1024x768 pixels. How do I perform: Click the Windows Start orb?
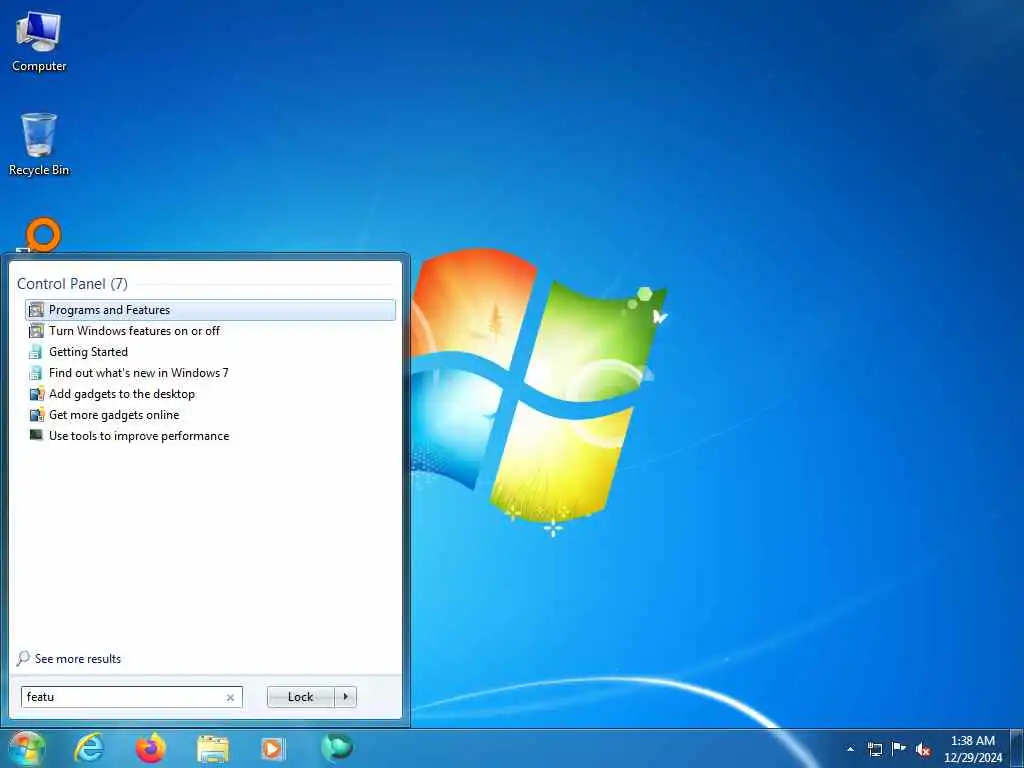[x=26, y=748]
